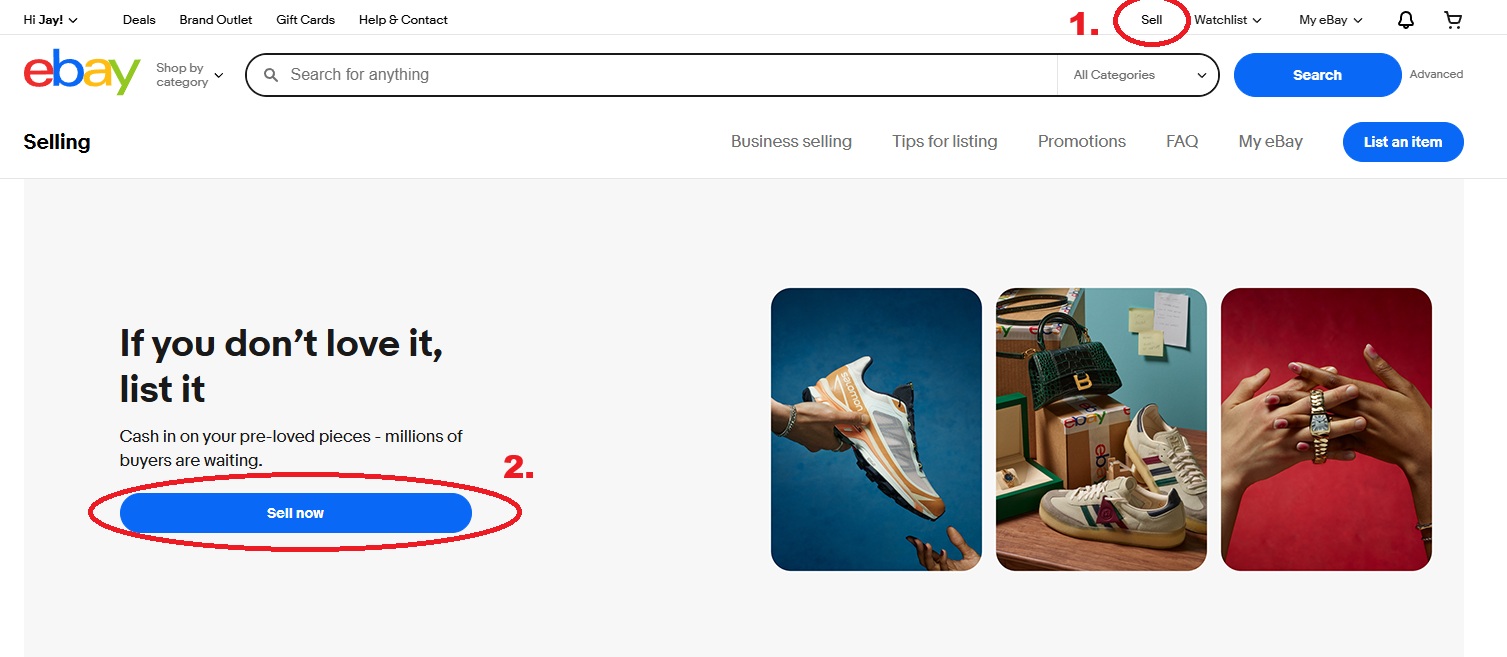Screen dimensions: 1507x657
Task: Click the Sell link in header
Action: tap(1152, 20)
